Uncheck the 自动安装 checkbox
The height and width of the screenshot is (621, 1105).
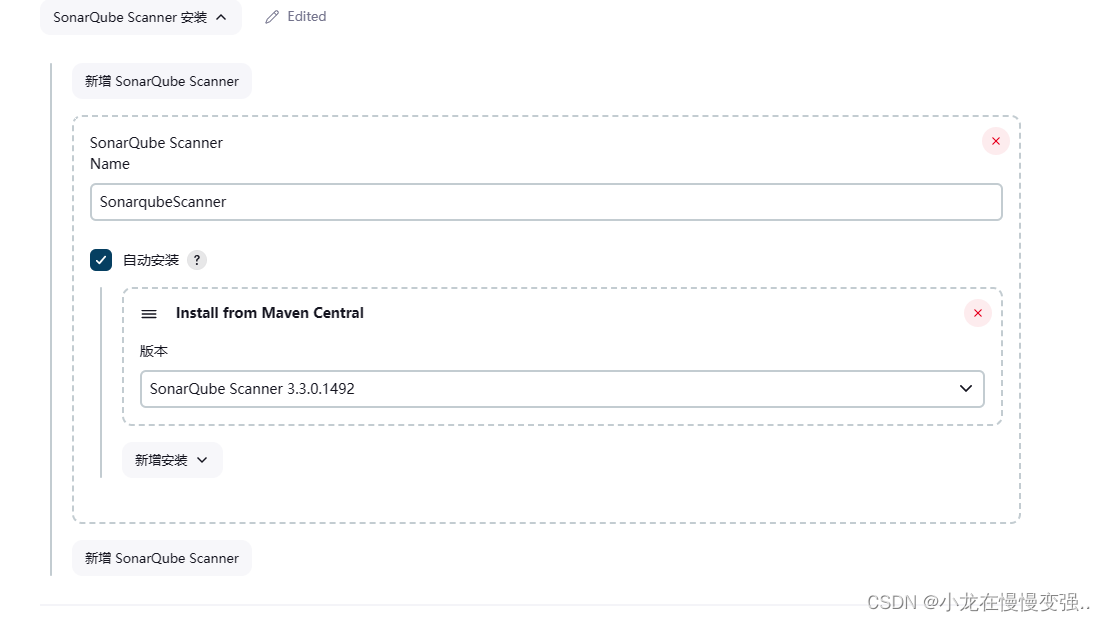pos(101,260)
